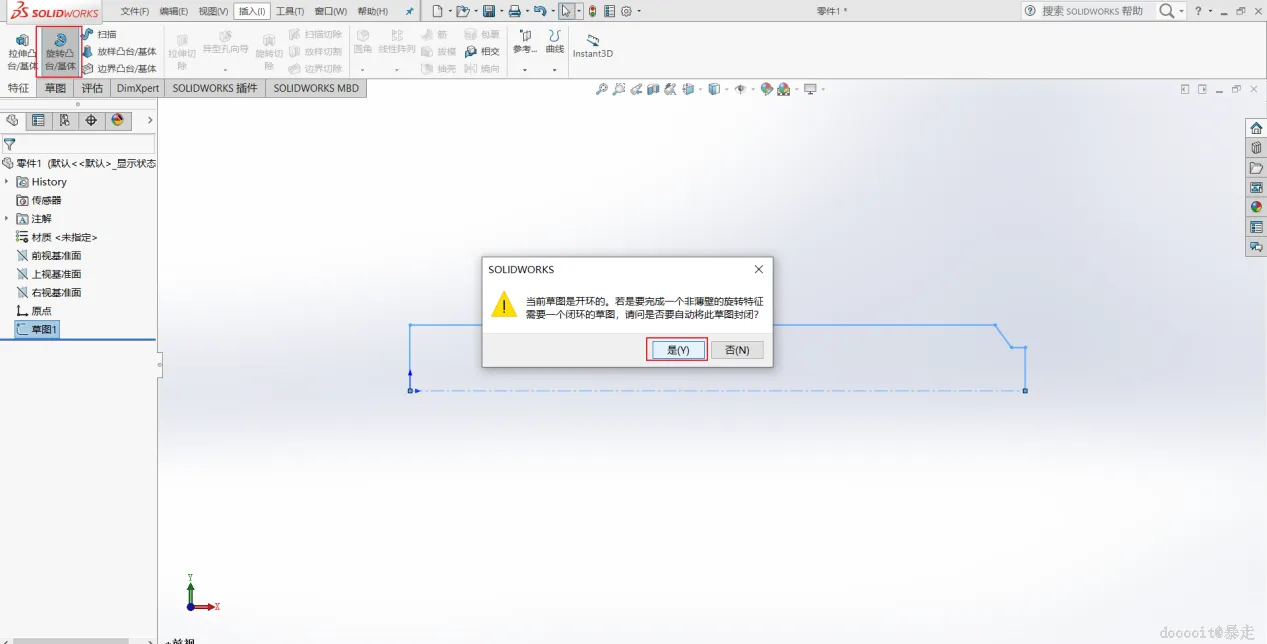Switch to the 草图 tab
This screenshot has width=1267, height=644.
click(x=55, y=88)
